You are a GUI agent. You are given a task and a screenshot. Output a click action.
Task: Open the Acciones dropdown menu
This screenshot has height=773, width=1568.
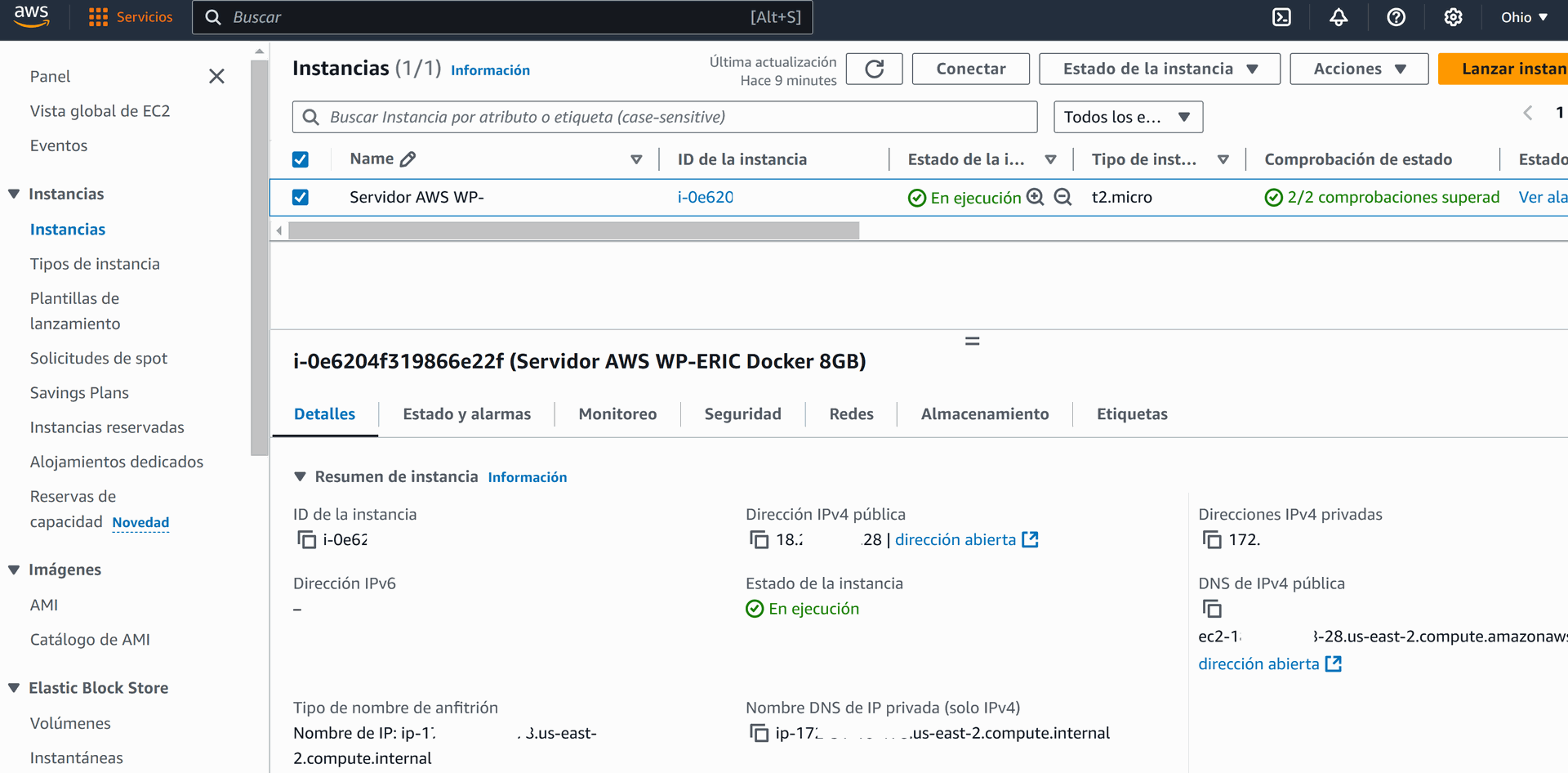click(x=1359, y=69)
